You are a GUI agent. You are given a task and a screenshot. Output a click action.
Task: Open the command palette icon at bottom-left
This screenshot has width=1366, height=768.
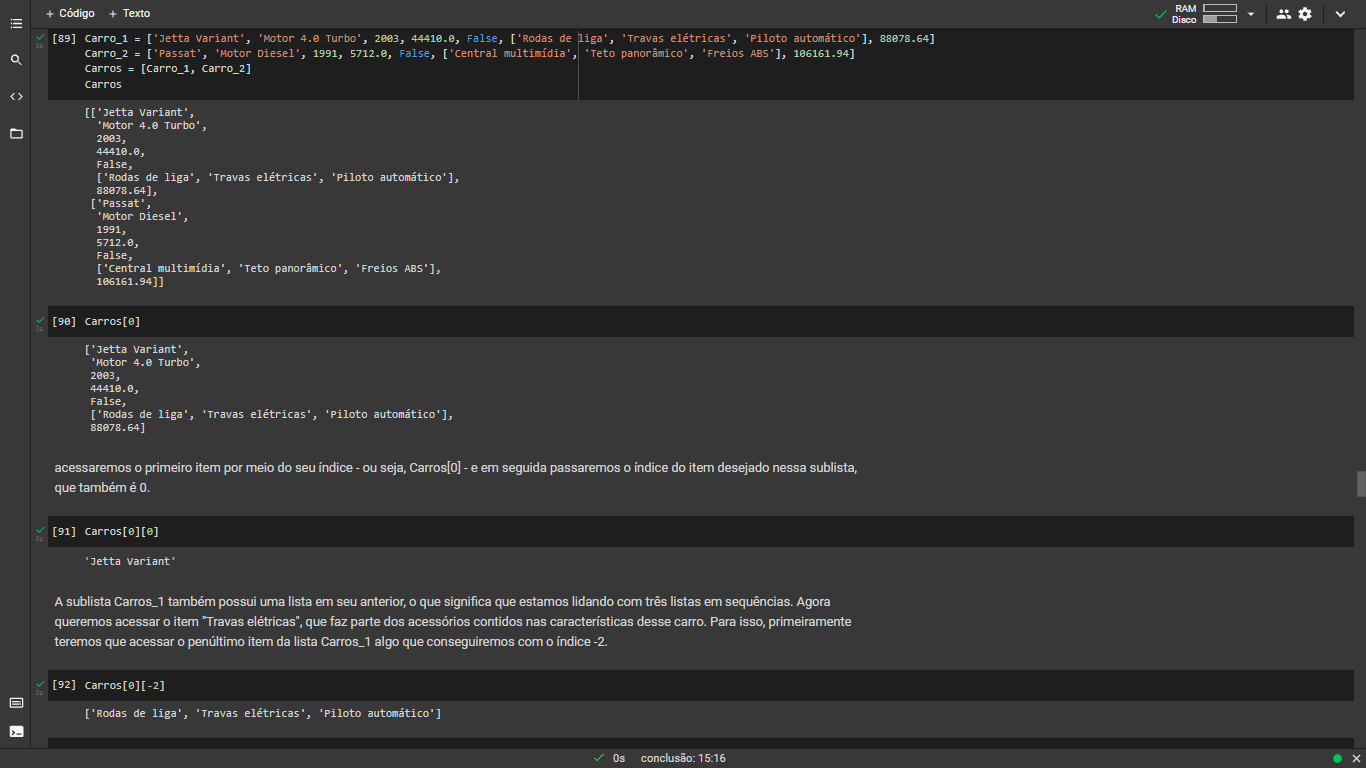[16, 703]
